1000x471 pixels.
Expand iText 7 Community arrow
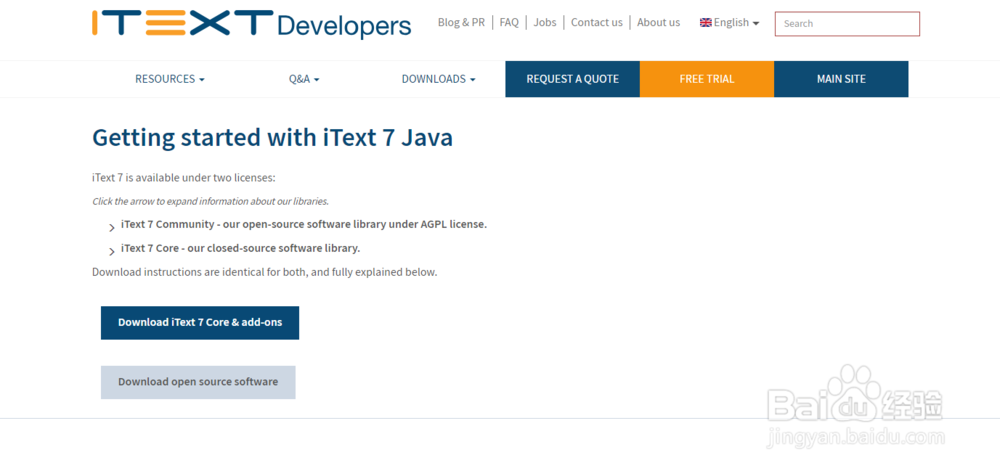pos(112,228)
